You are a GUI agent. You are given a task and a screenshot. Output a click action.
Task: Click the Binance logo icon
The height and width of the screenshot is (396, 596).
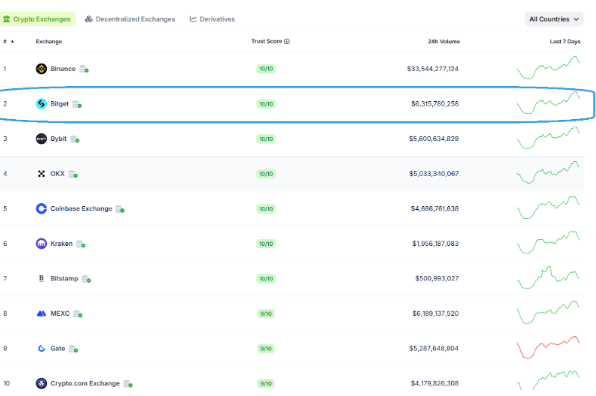pyautogui.click(x=41, y=69)
